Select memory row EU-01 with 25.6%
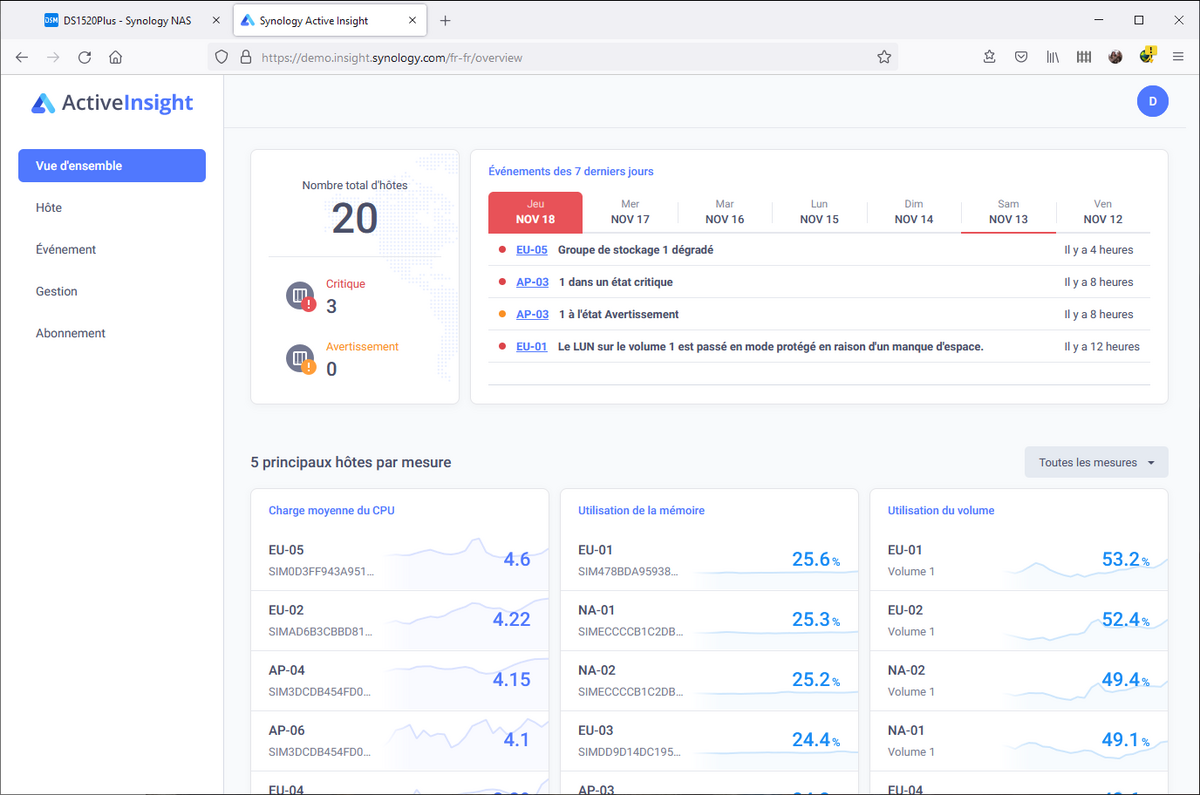The height and width of the screenshot is (795, 1200). pos(709,560)
